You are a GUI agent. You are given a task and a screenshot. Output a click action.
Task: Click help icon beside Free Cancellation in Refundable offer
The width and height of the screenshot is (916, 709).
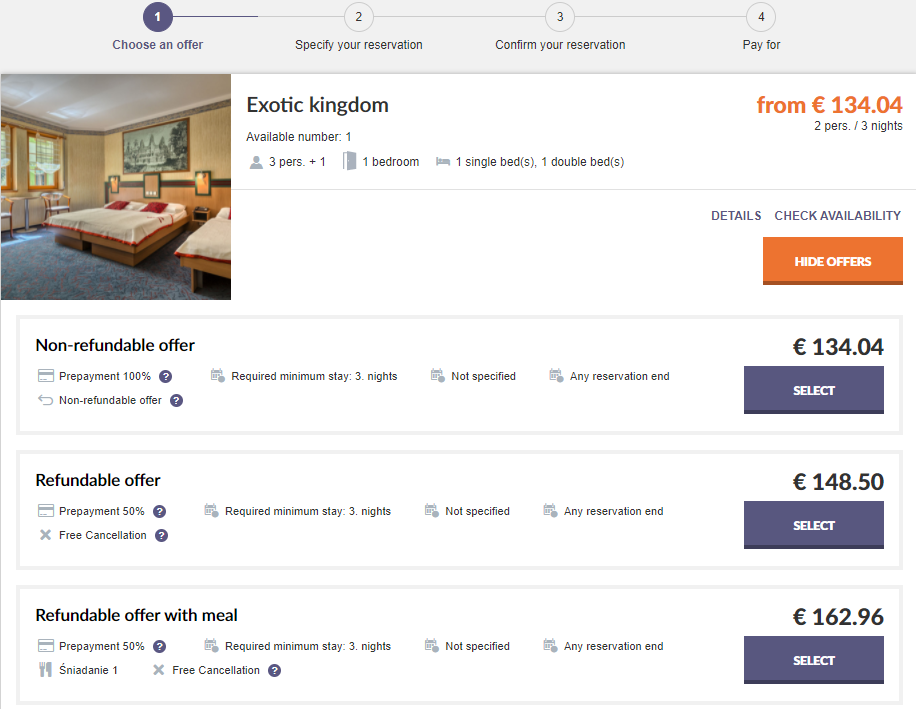point(161,536)
